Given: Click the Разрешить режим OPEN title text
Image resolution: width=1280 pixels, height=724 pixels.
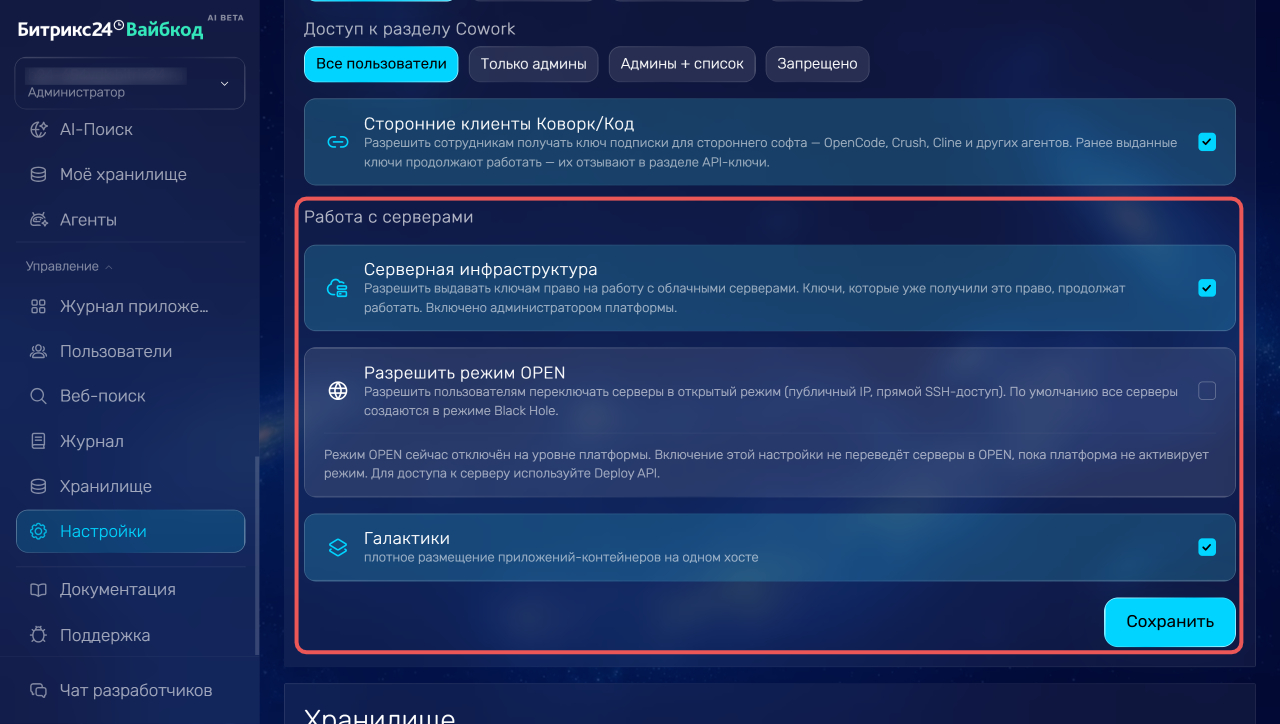Looking at the screenshot, I should pos(465,373).
